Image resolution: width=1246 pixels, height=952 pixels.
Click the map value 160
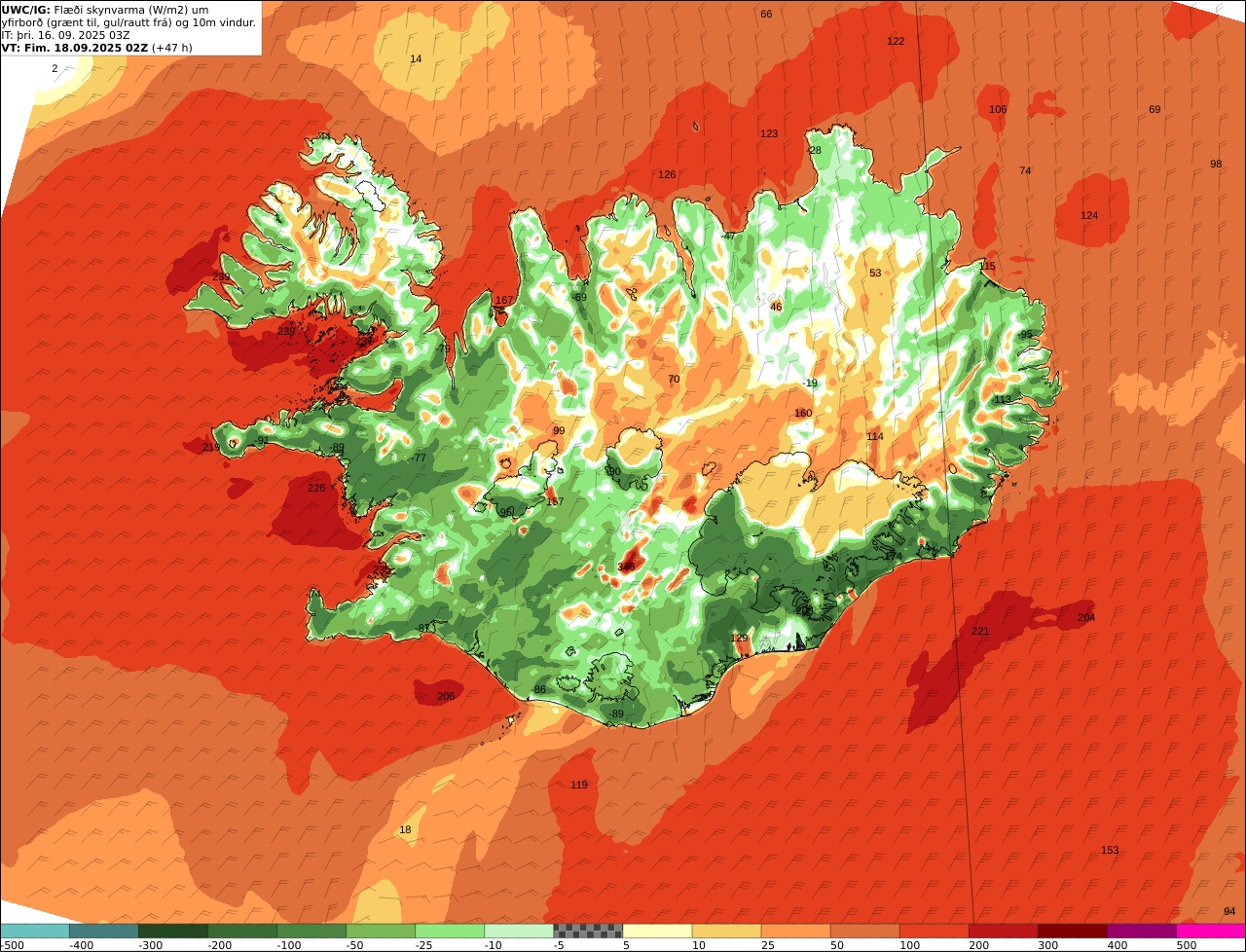(803, 413)
